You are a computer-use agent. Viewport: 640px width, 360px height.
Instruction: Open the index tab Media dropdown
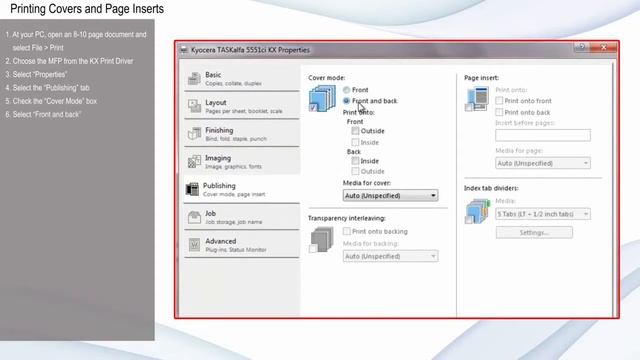point(543,214)
